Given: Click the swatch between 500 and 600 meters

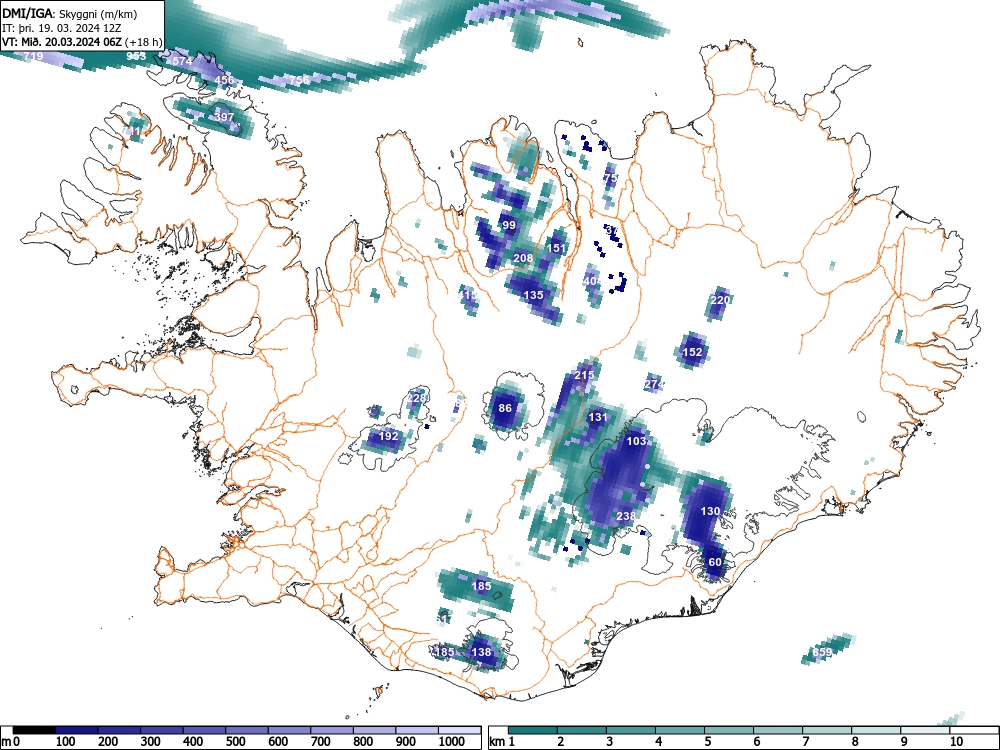Looking at the screenshot, I should coord(247,730).
